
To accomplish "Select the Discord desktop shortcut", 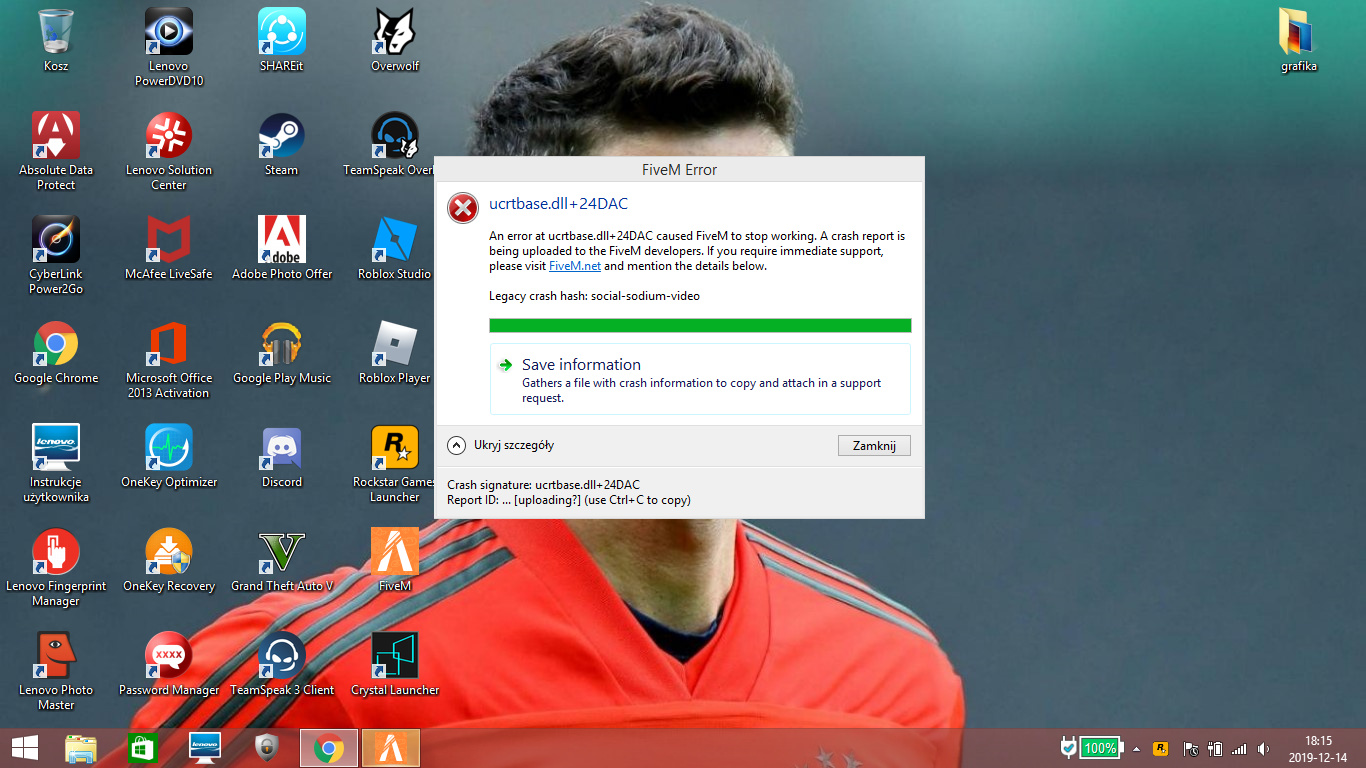I will coord(282,457).
